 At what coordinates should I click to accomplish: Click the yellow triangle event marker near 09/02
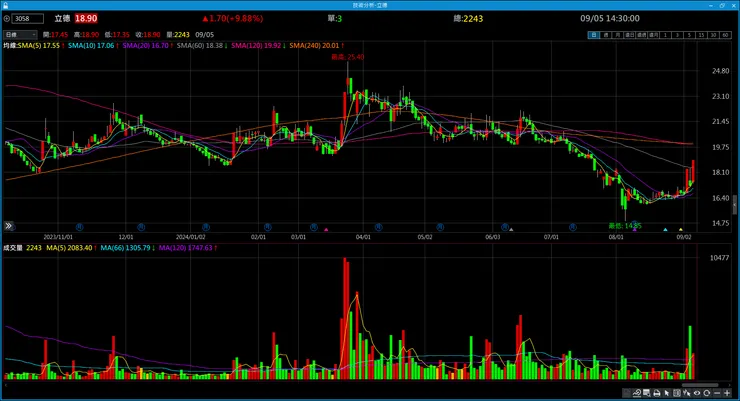[681, 229]
